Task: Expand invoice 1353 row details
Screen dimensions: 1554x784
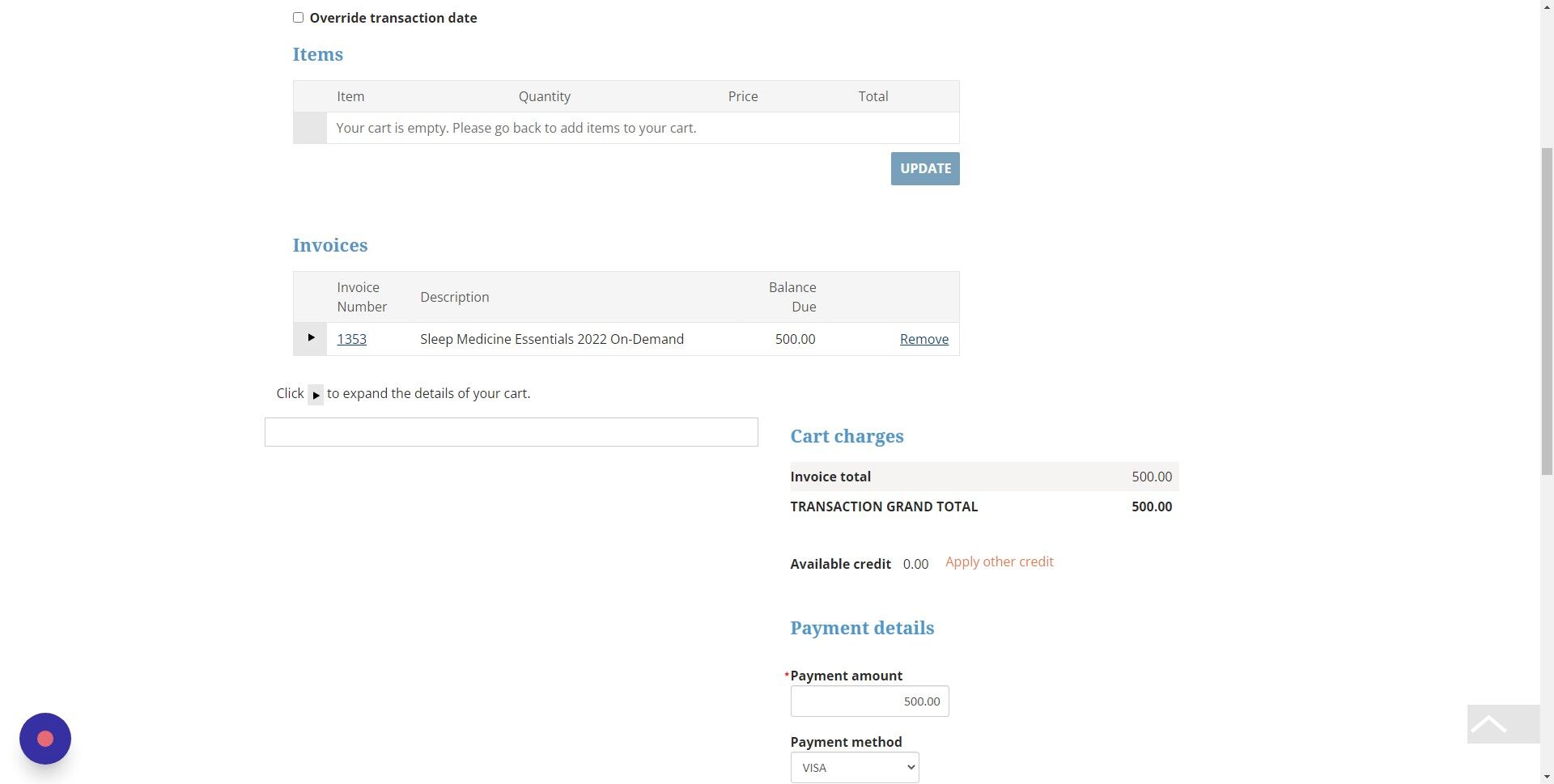Action: (311, 338)
